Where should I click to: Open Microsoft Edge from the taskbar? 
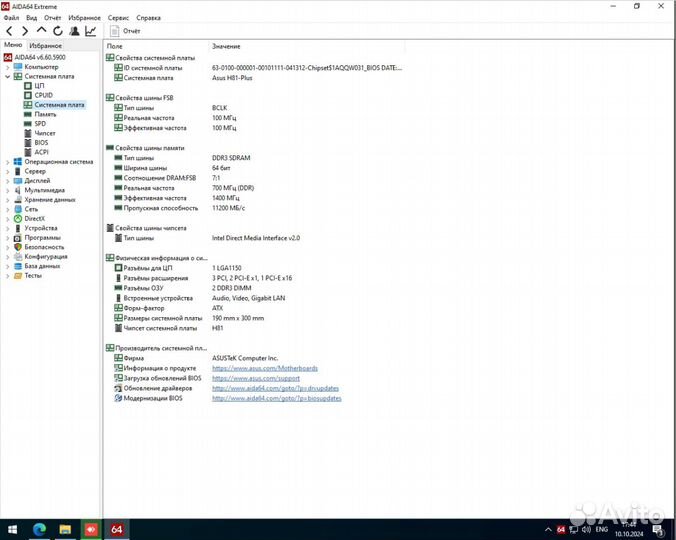click(40, 528)
